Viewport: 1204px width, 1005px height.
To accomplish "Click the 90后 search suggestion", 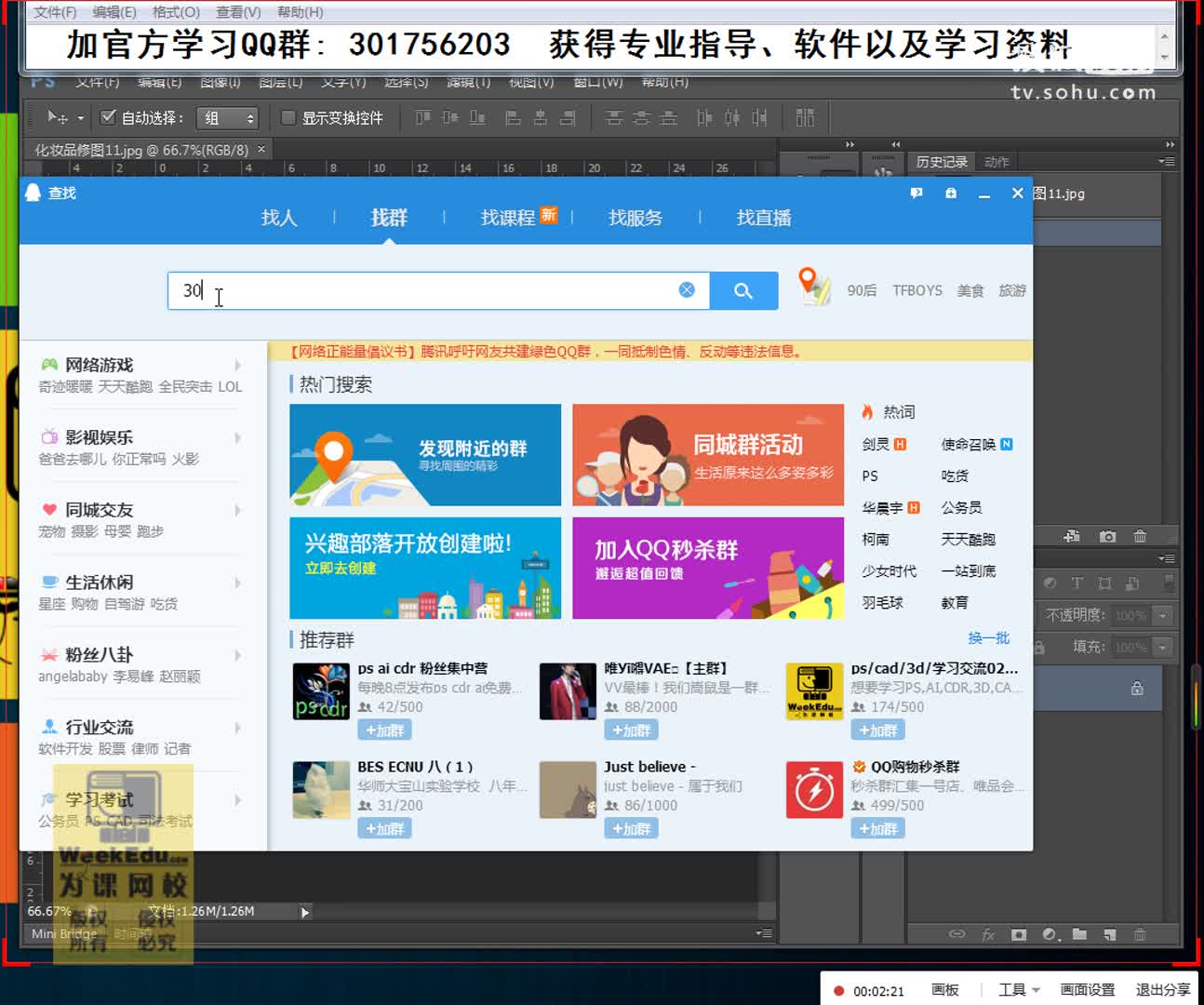I will tap(862, 290).
